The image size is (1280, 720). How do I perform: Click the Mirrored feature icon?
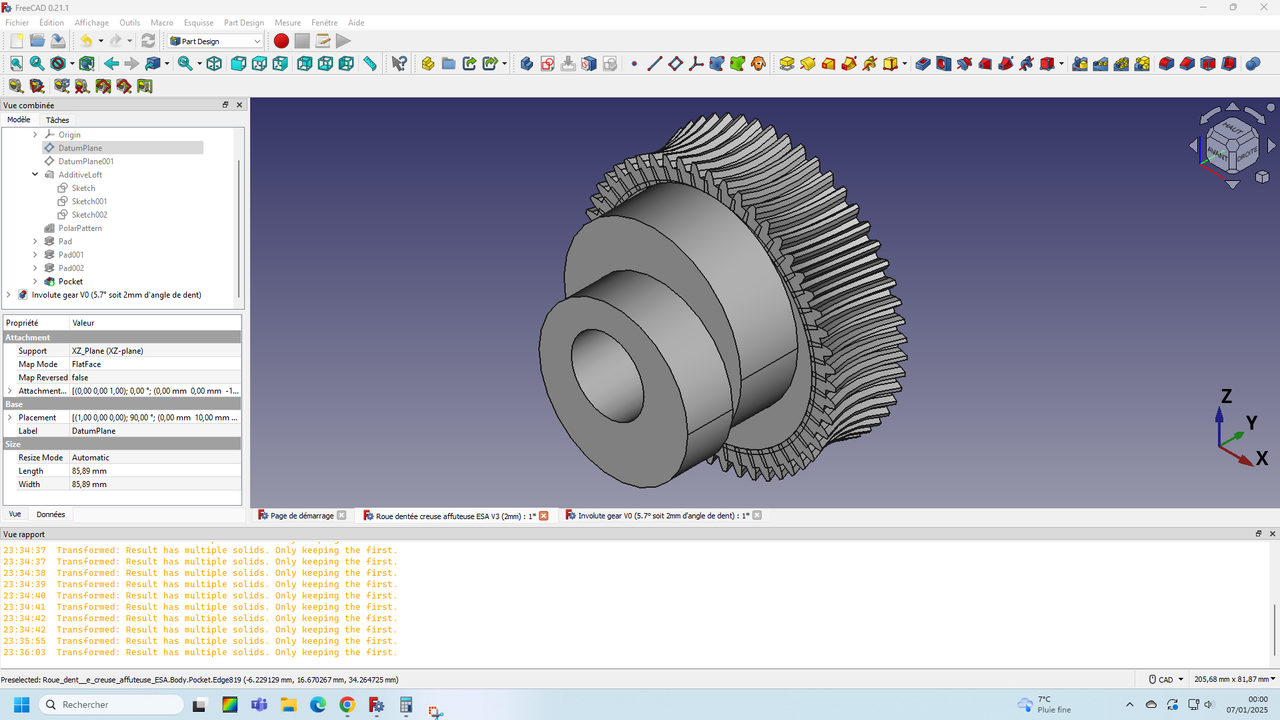coord(1080,64)
